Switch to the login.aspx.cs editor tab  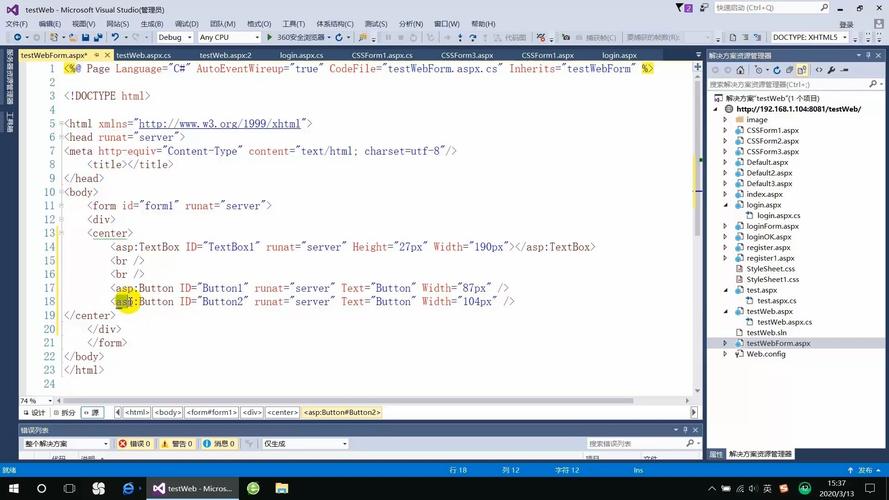coord(301,55)
